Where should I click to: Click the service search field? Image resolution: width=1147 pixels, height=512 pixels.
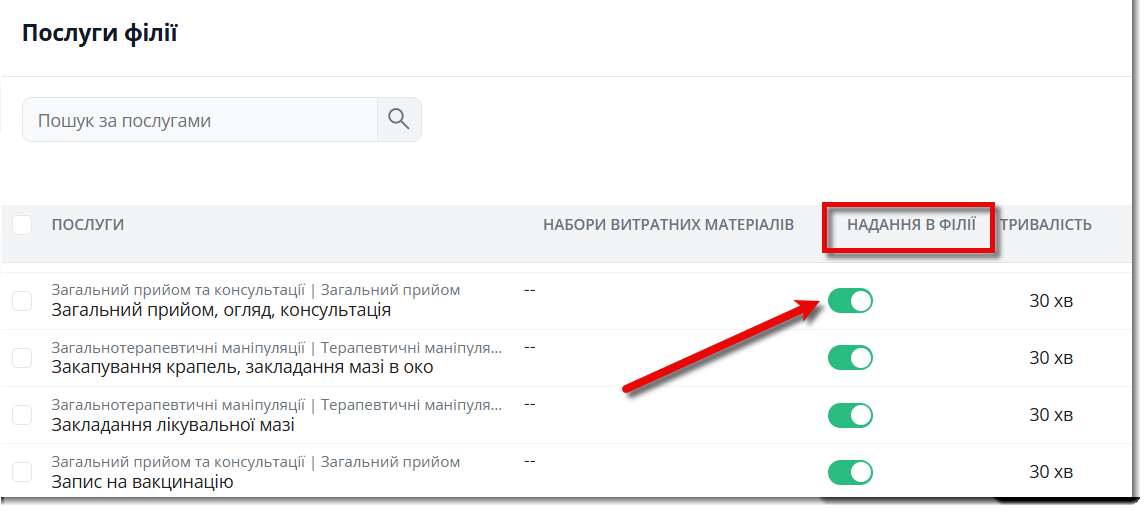click(x=200, y=120)
